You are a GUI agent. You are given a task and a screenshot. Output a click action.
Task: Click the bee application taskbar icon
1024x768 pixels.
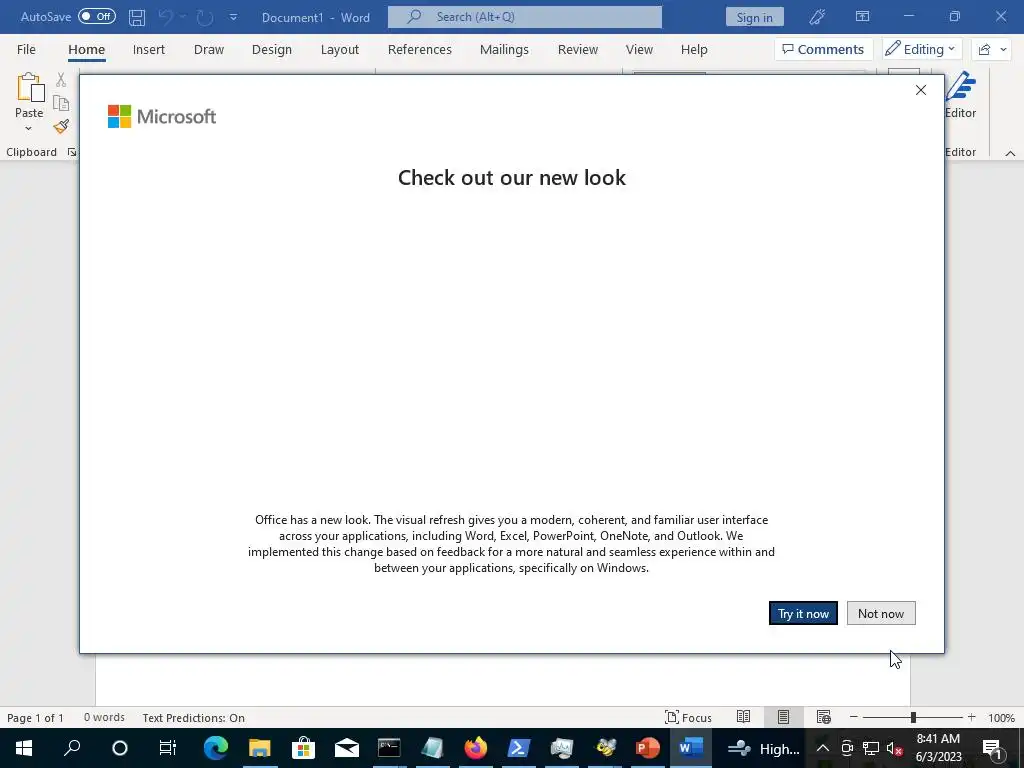605,748
